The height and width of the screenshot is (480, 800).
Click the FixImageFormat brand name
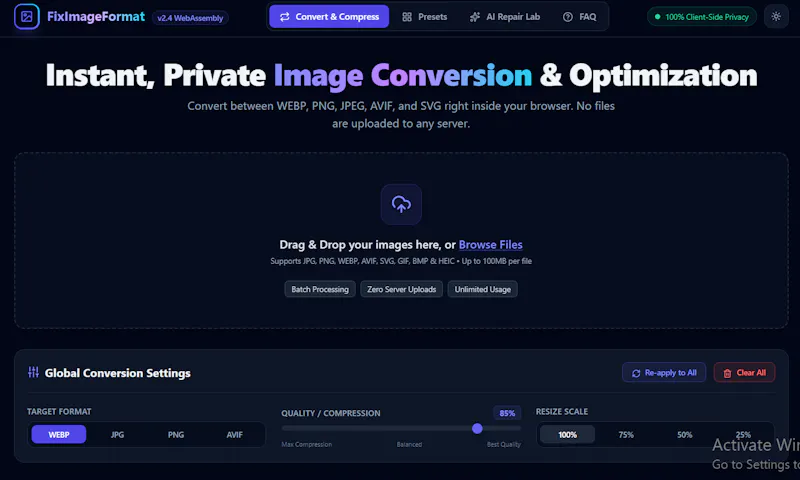96,17
